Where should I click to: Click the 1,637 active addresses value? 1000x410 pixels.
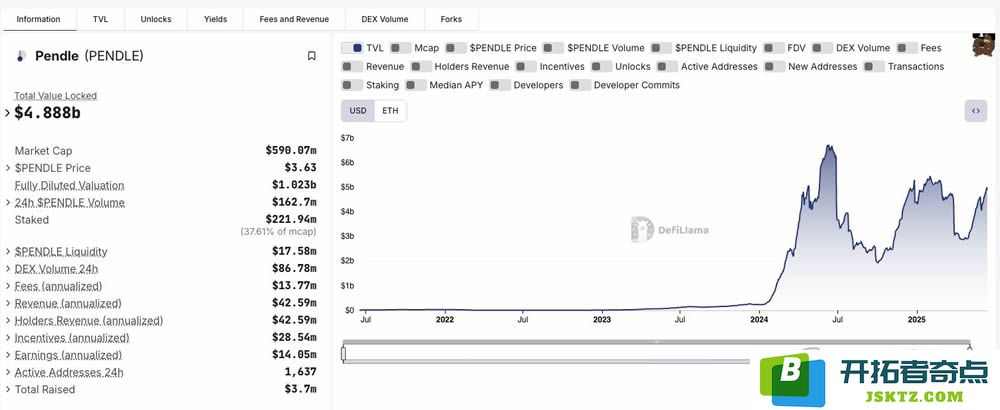pos(300,372)
